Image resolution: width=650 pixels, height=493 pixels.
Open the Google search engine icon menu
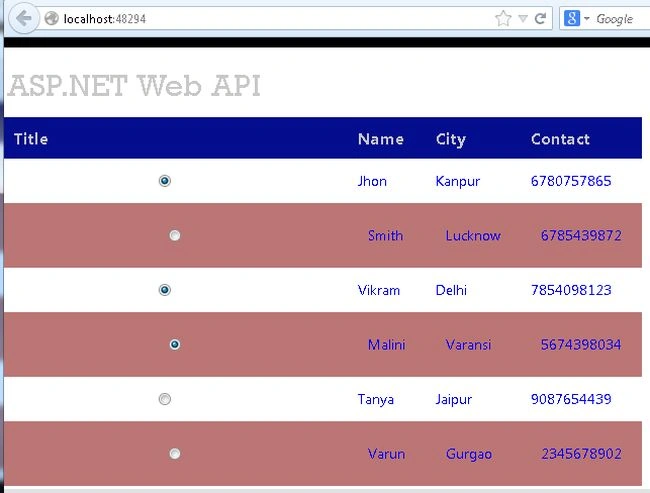pos(576,19)
